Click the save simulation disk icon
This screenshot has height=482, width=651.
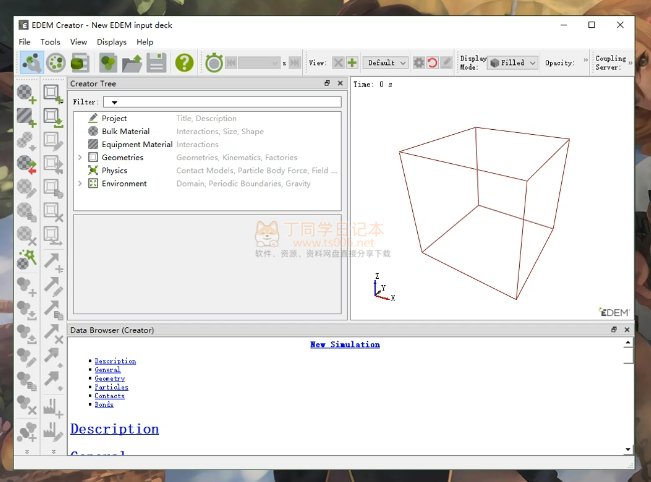pyautogui.click(x=157, y=62)
